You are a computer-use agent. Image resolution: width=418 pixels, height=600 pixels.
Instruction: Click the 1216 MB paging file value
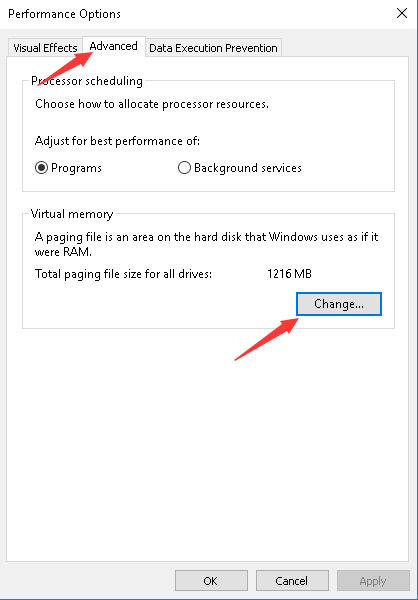[289, 274]
